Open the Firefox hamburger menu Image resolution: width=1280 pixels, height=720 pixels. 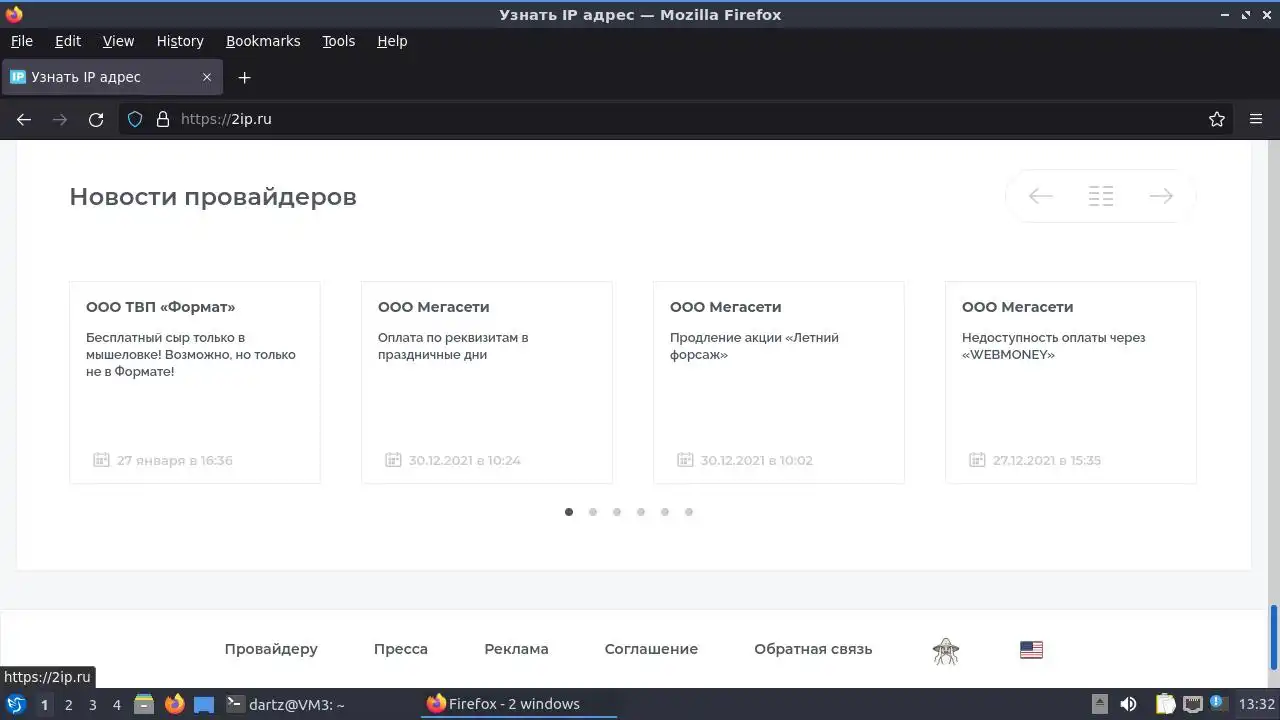pos(1256,119)
